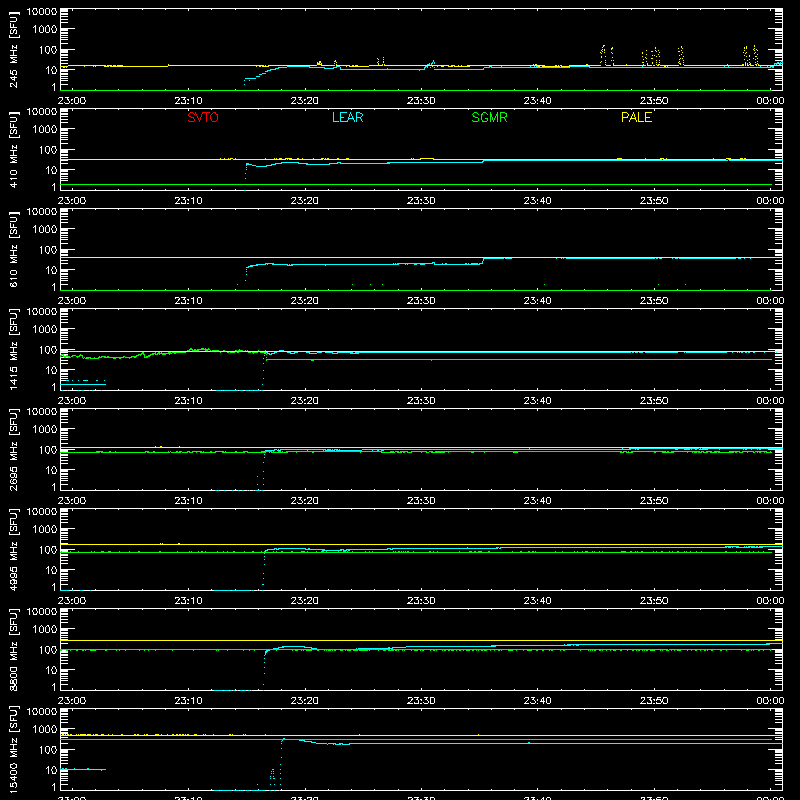The image size is (800, 800).
Task: Click the 10 y-axis value on 1415 MHz plot
Action: pos(51,370)
